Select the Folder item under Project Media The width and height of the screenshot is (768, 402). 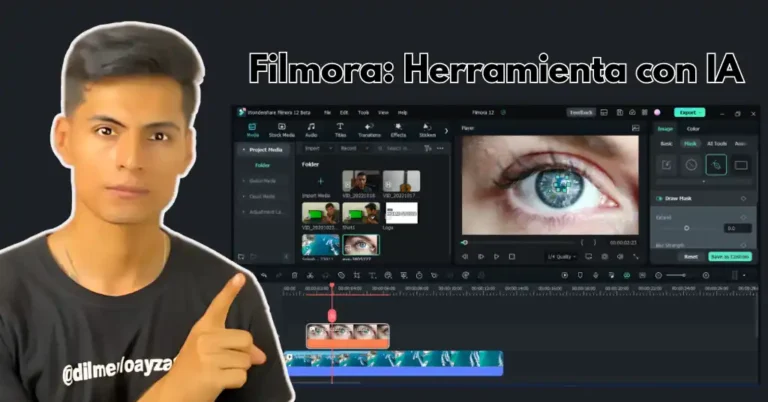click(263, 166)
